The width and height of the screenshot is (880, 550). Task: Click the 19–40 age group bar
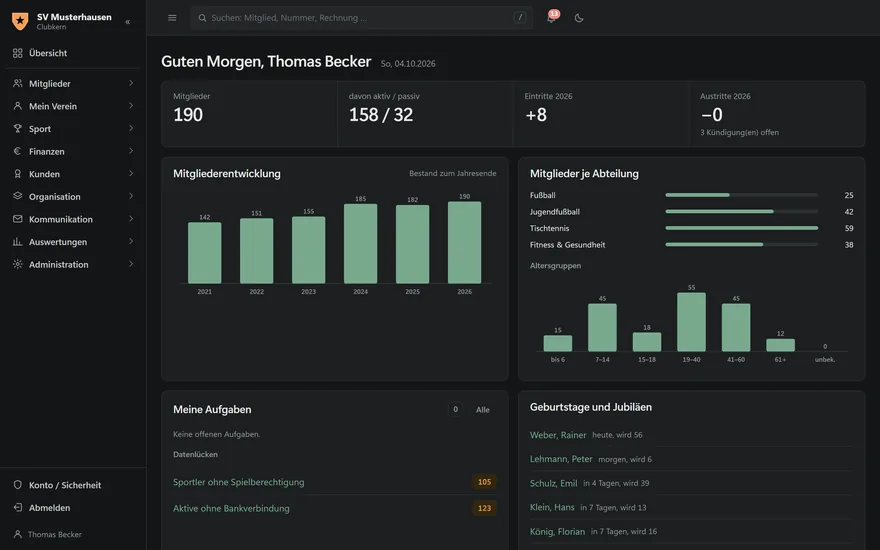point(691,322)
